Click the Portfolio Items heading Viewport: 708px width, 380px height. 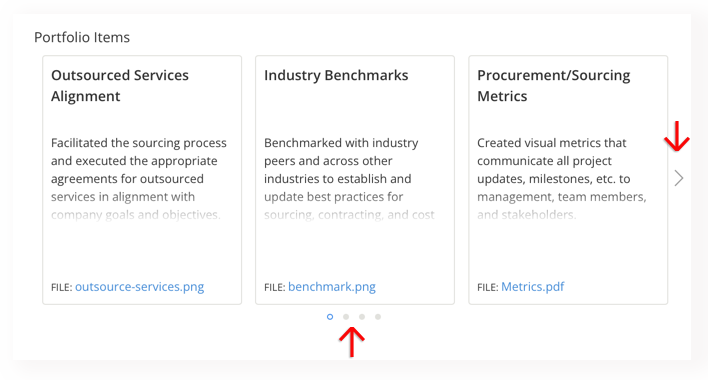82,37
